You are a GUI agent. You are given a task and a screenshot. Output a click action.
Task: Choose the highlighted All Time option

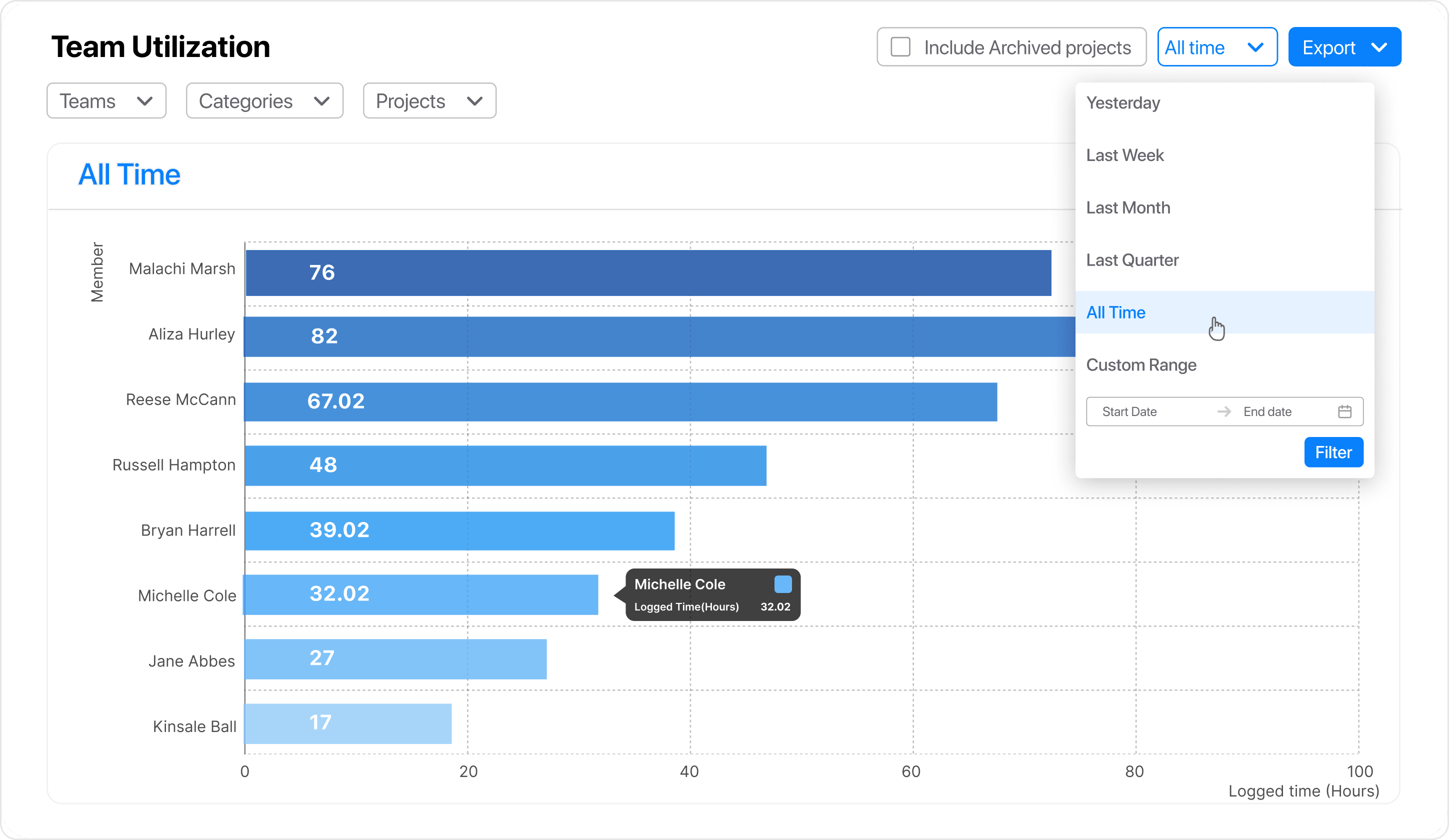click(1115, 312)
